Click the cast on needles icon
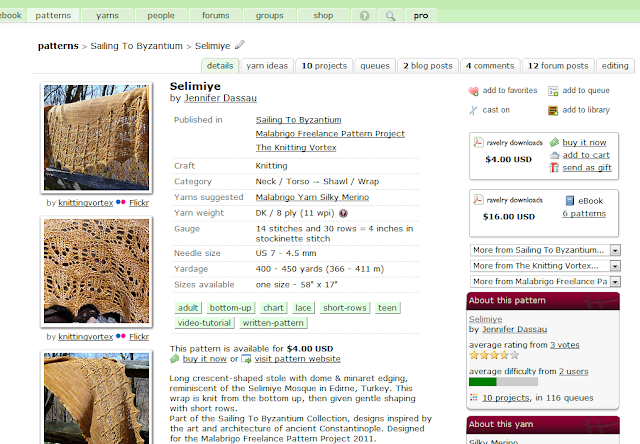This screenshot has width=640, height=444. pyautogui.click(x=473, y=110)
